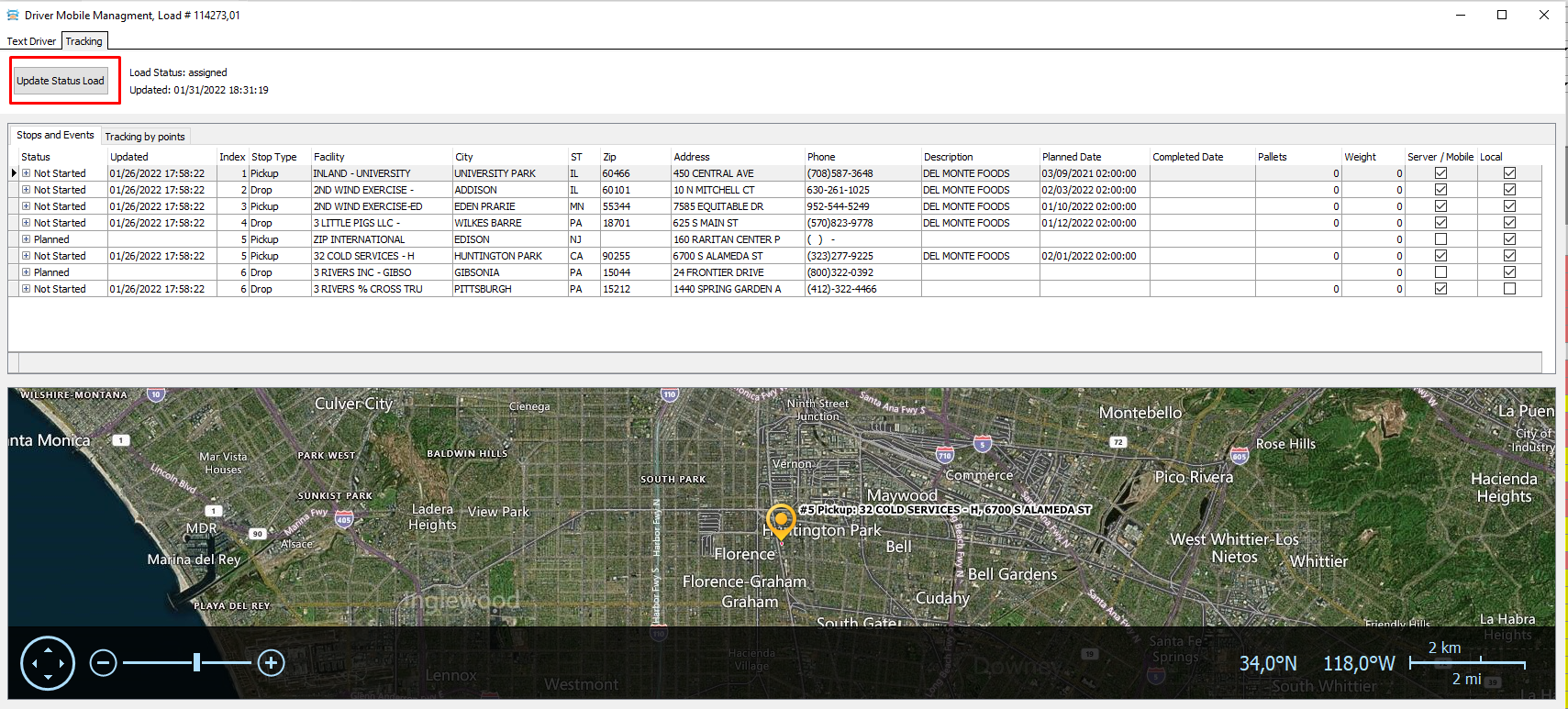This screenshot has height=709, width=1568.
Task: Toggle Local checkbox for 3 RIVERS % CROSS TRU row
Action: coord(1509,289)
